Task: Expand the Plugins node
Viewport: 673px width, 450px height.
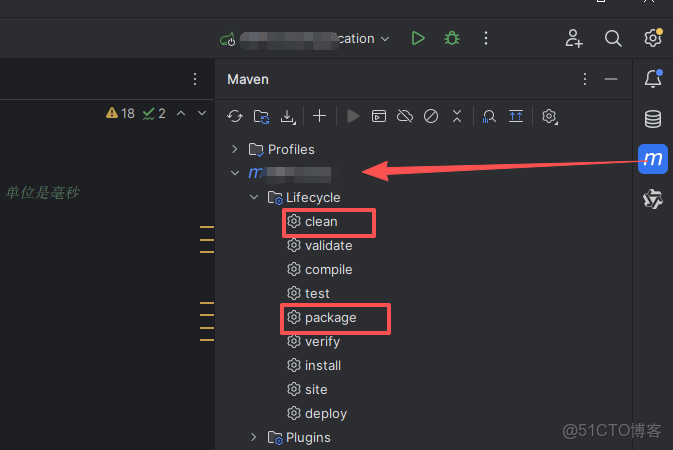Action: pyautogui.click(x=254, y=437)
